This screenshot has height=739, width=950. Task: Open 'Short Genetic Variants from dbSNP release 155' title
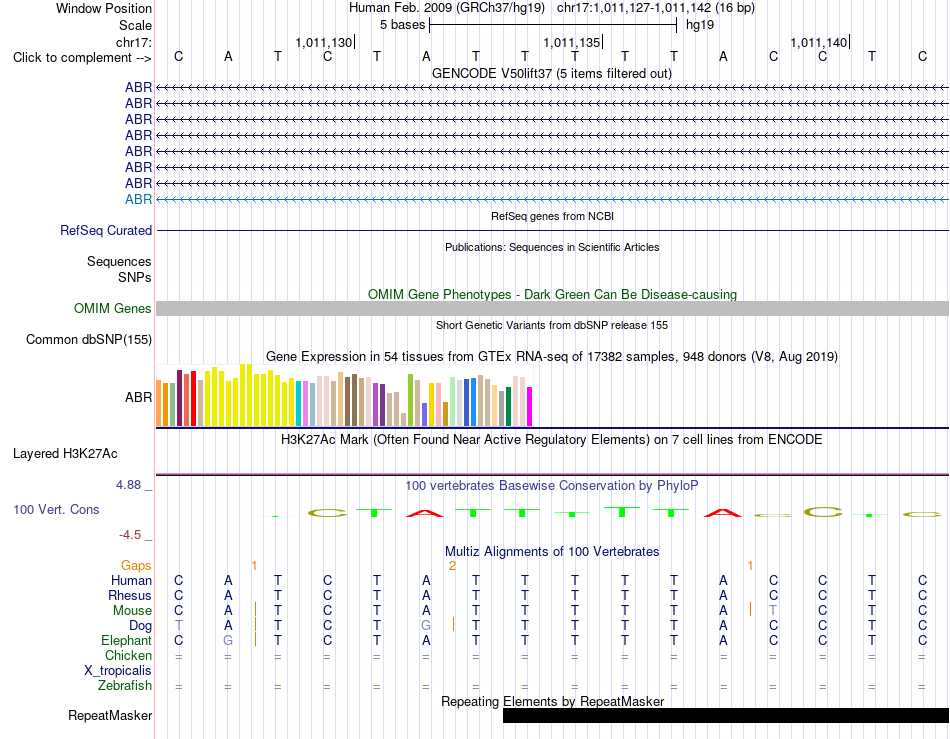tap(552, 325)
